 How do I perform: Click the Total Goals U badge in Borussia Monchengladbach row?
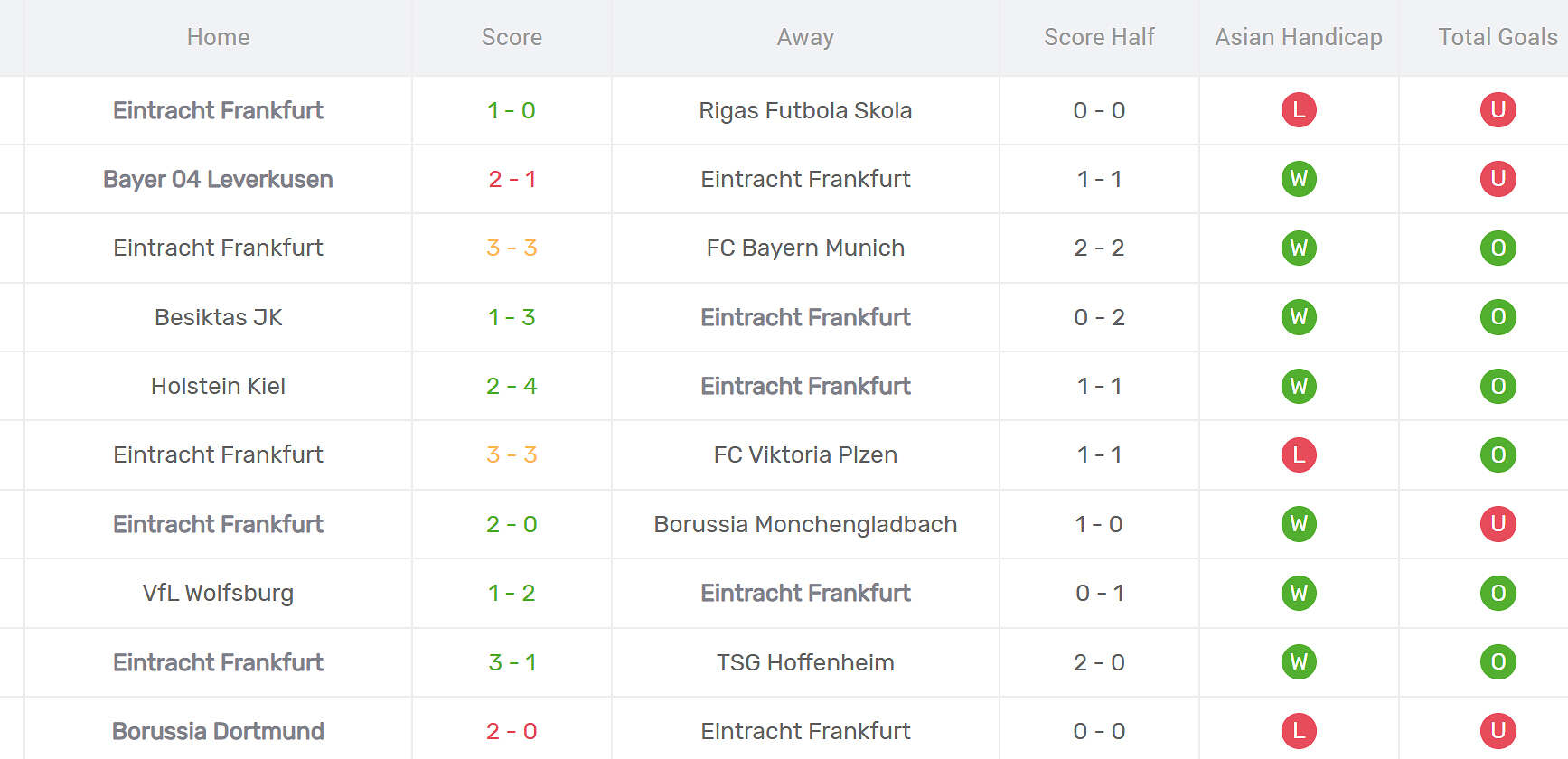(1498, 524)
